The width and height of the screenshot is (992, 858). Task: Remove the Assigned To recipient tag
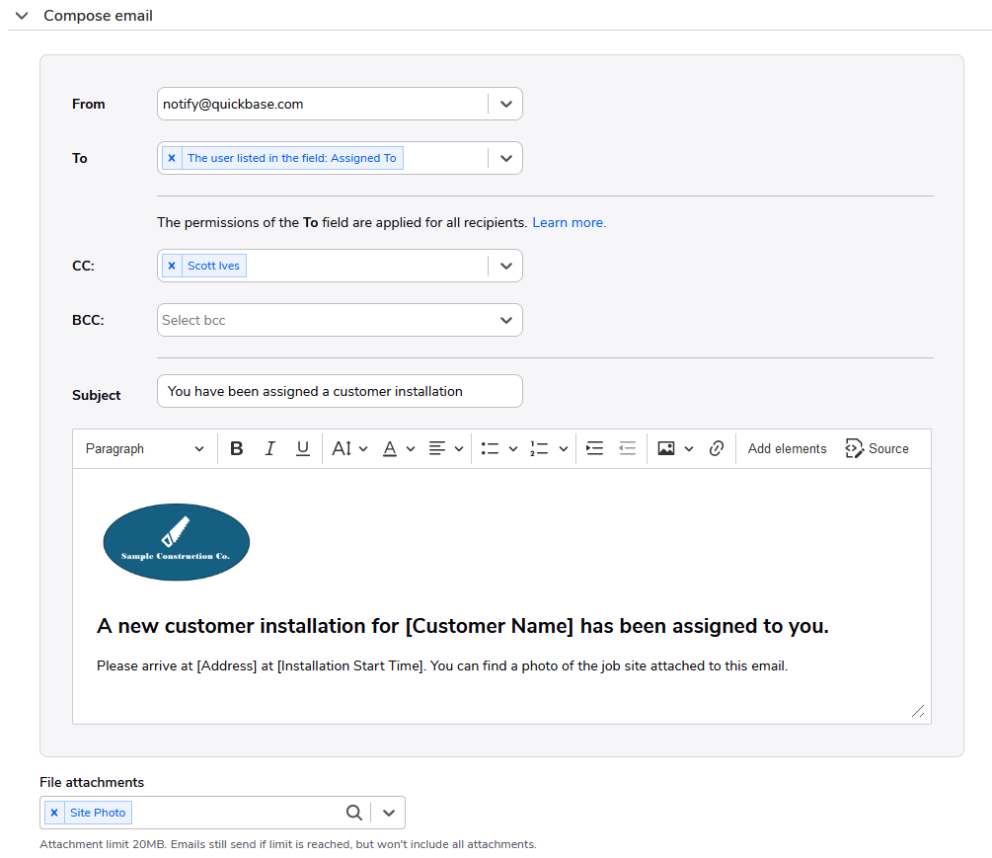tap(171, 158)
